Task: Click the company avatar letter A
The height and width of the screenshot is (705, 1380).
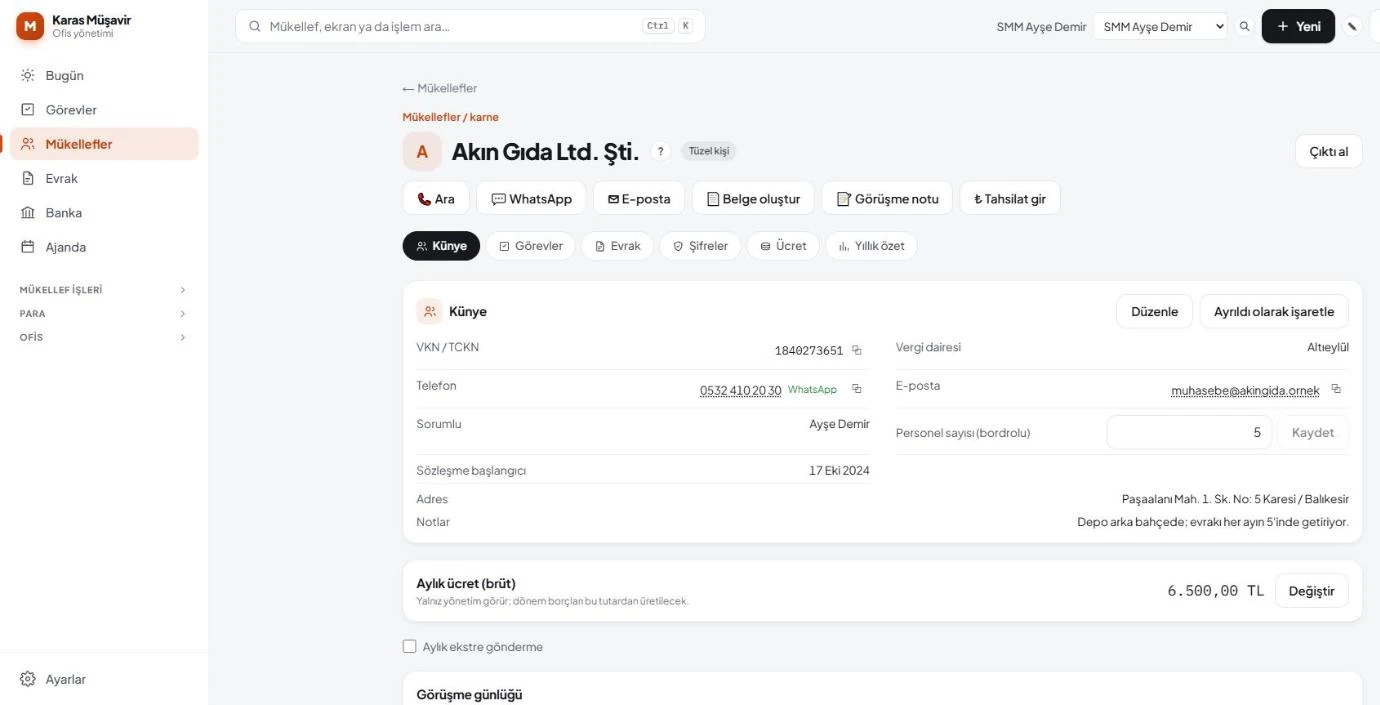Action: pyautogui.click(x=422, y=152)
